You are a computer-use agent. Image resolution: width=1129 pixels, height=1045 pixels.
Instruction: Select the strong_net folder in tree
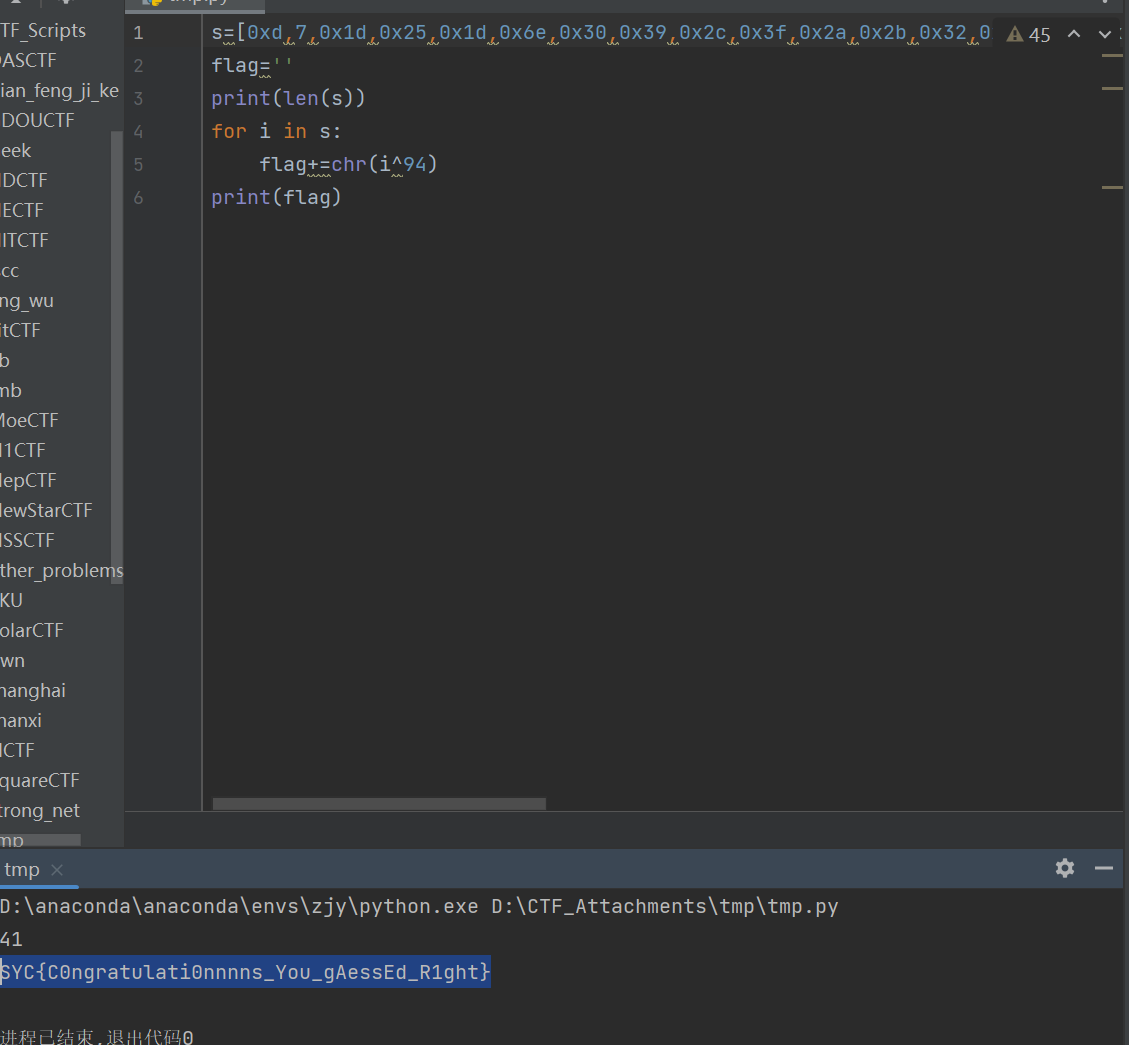coord(40,810)
